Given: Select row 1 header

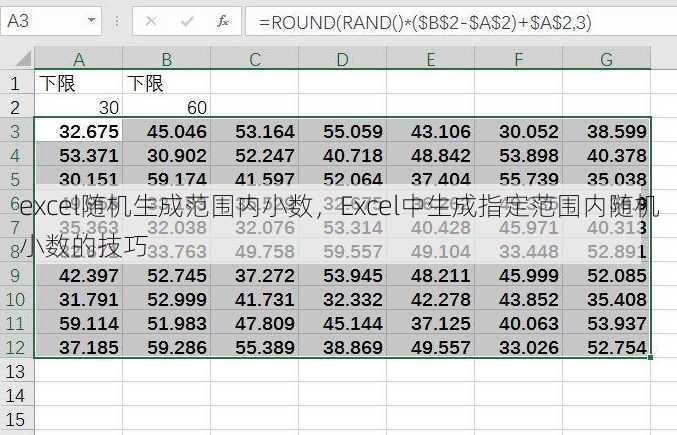Looking at the screenshot, I should coord(16,83).
